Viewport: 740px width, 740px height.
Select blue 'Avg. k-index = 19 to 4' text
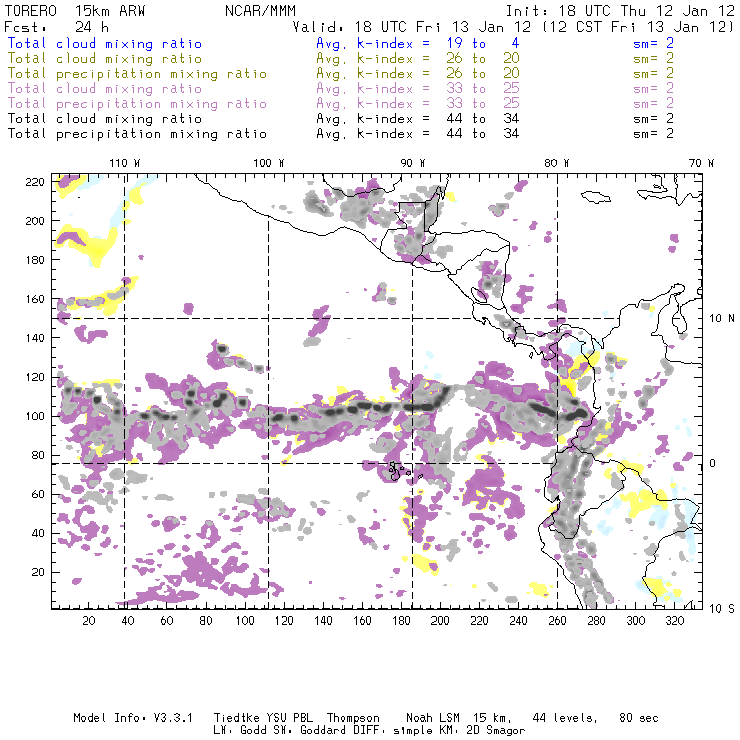[x=418, y=43]
